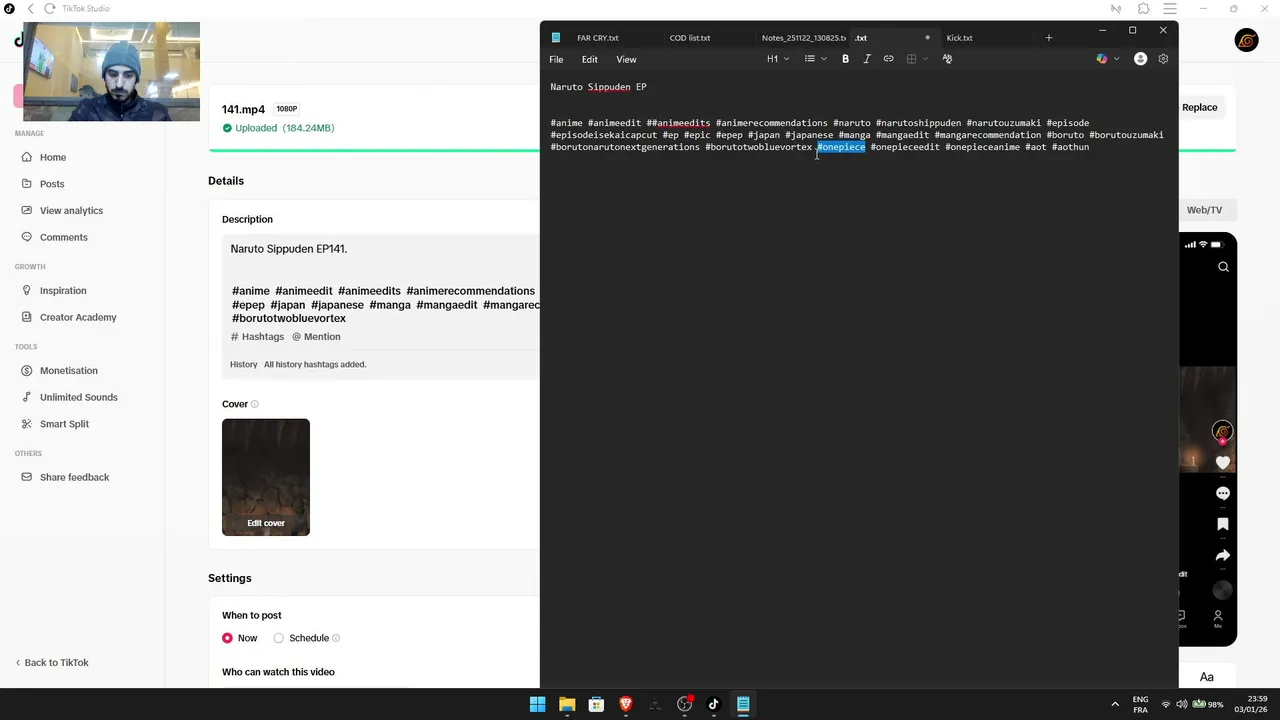
Task: Show hidden icons in system tray
Action: point(1115,704)
